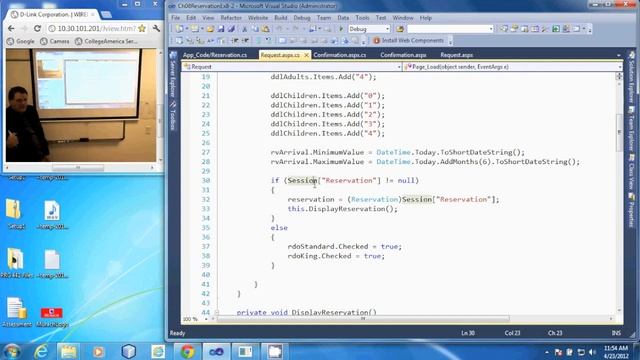Click the New Project icon in Visual Studio toolbar

[179, 29]
